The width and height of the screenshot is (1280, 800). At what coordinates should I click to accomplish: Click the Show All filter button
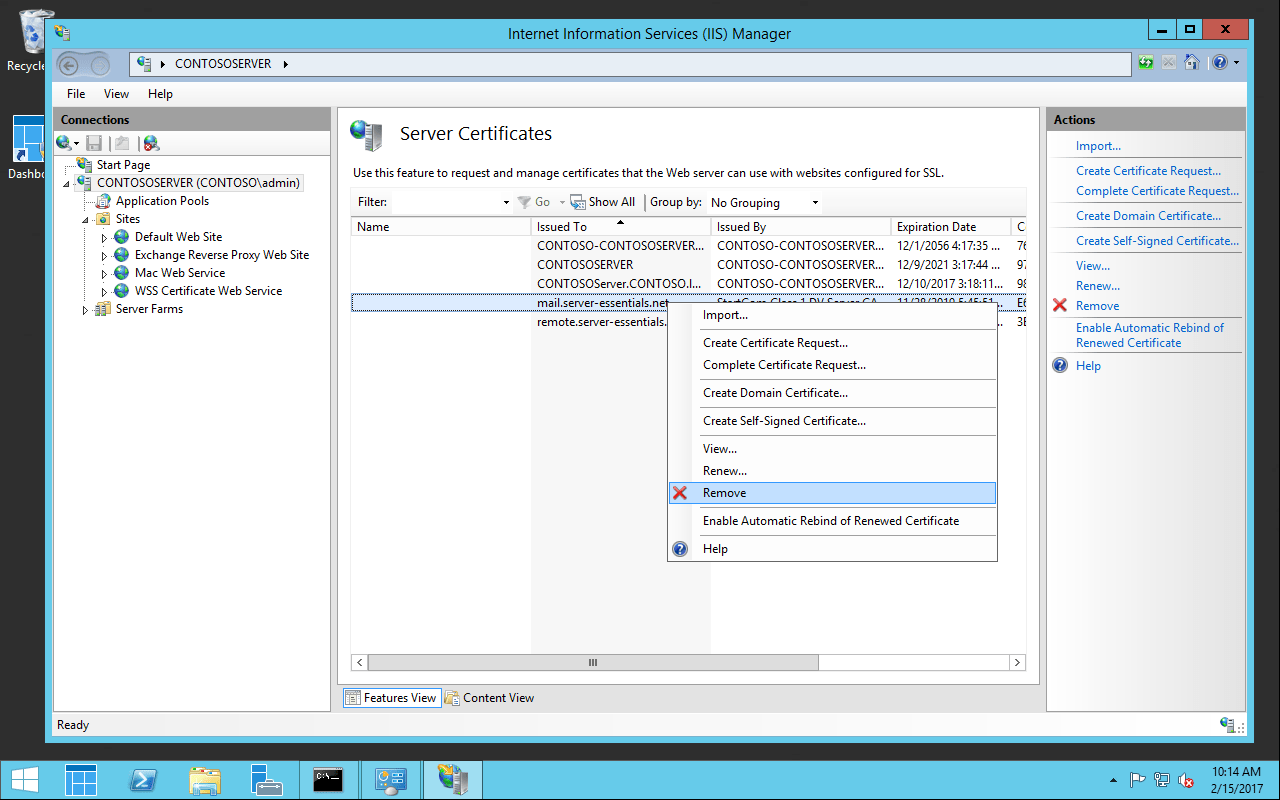click(603, 202)
